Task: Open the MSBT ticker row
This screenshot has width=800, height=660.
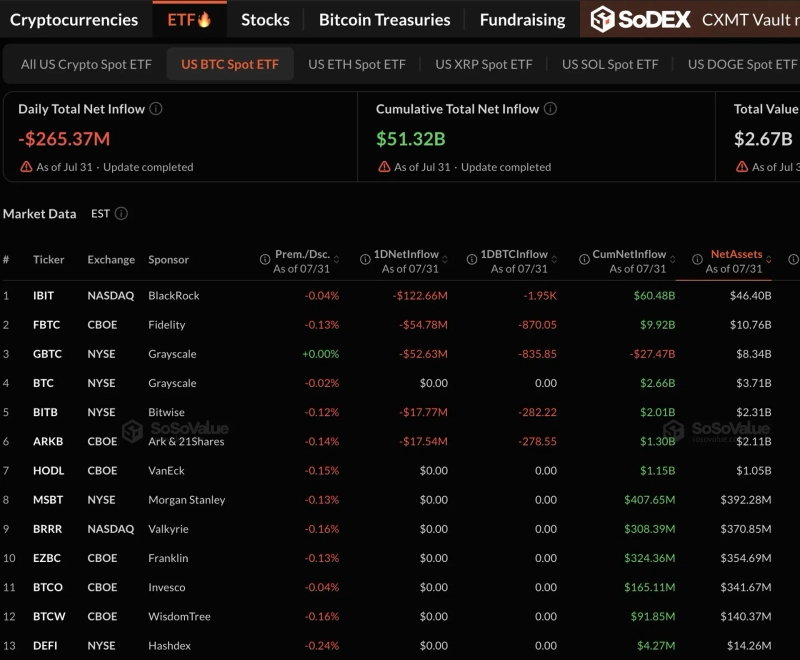Action: tap(48, 499)
